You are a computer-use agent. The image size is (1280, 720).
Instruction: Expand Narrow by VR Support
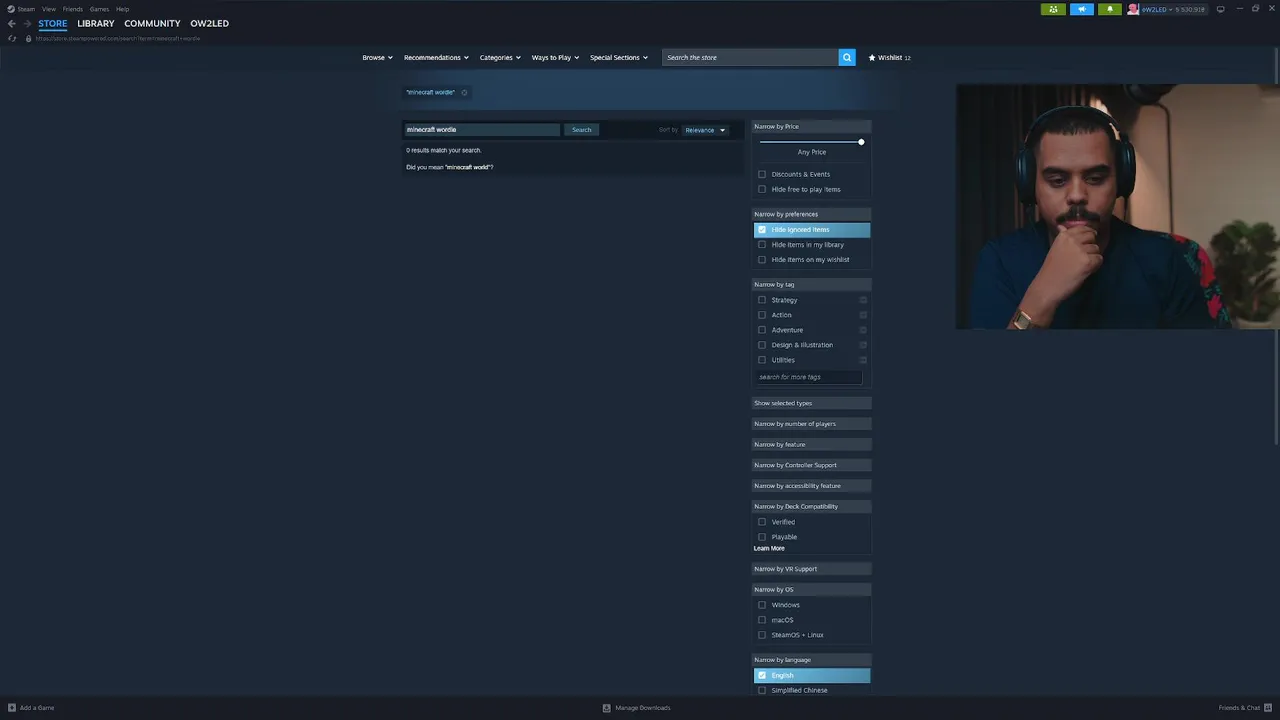(x=811, y=569)
